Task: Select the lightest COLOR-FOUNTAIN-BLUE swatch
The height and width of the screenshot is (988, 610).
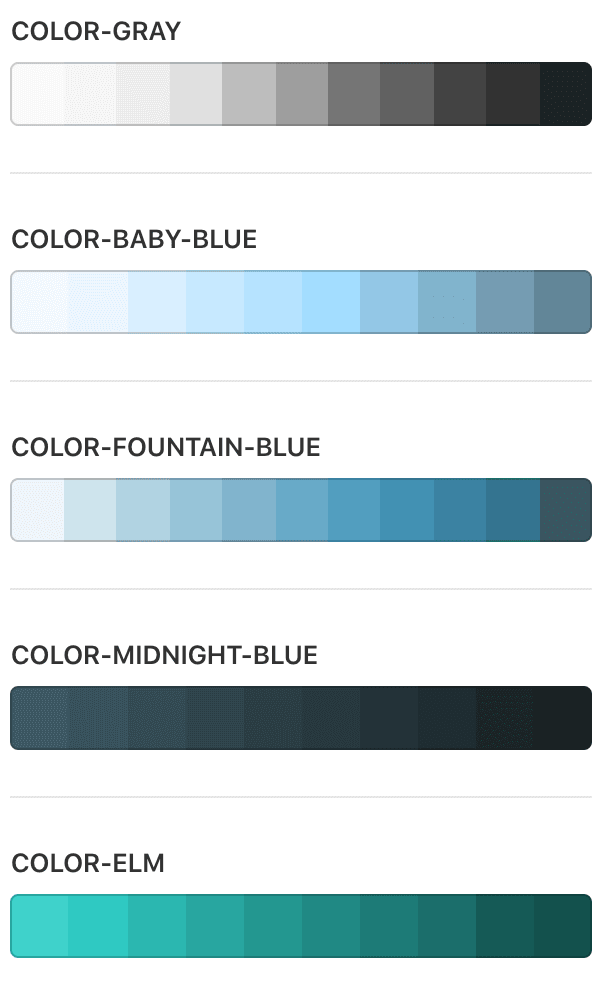Action: (x=38, y=510)
